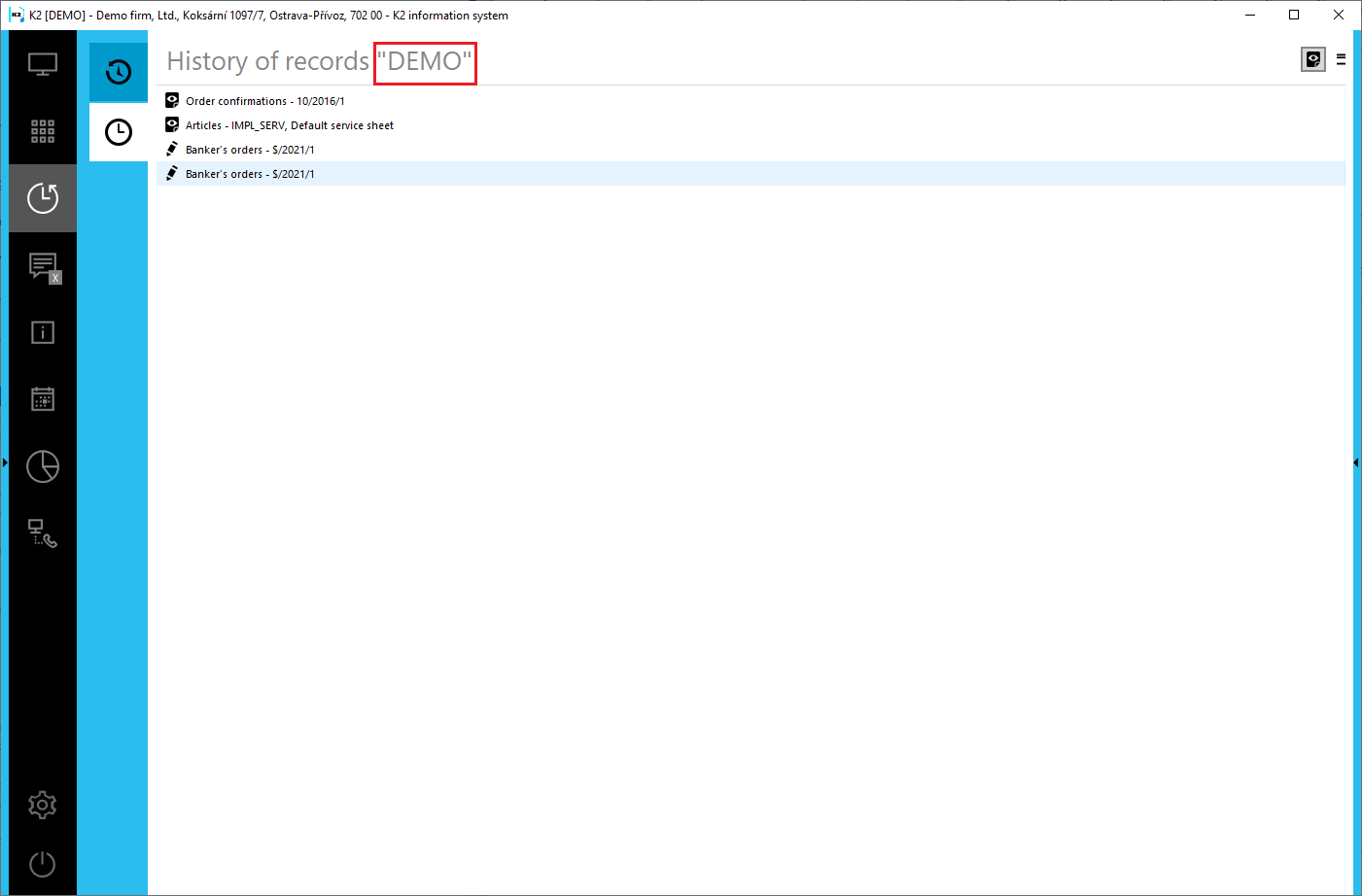Open the messages chat icon in sidebar

[x=44, y=266]
